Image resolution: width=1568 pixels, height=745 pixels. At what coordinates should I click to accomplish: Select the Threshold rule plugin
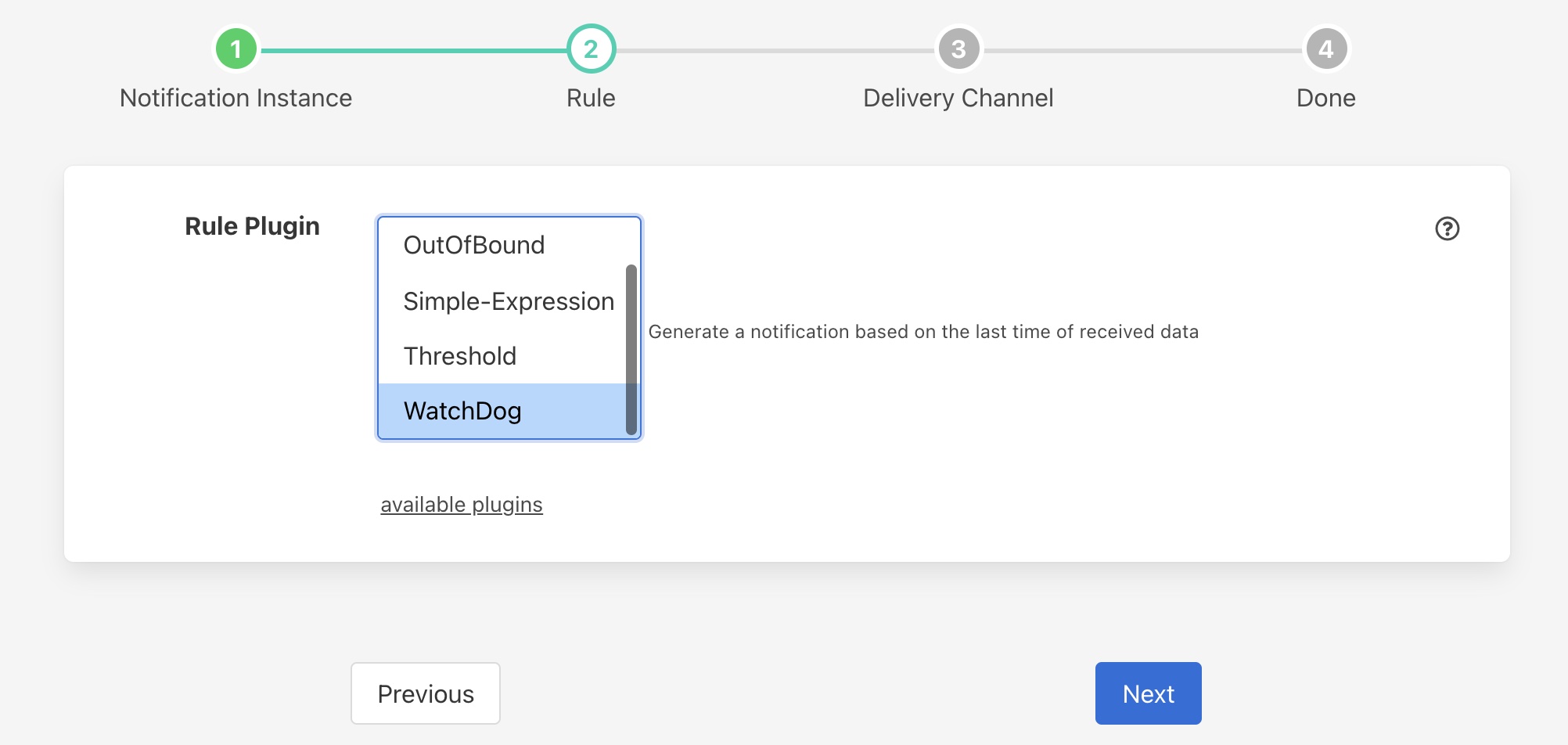click(460, 356)
